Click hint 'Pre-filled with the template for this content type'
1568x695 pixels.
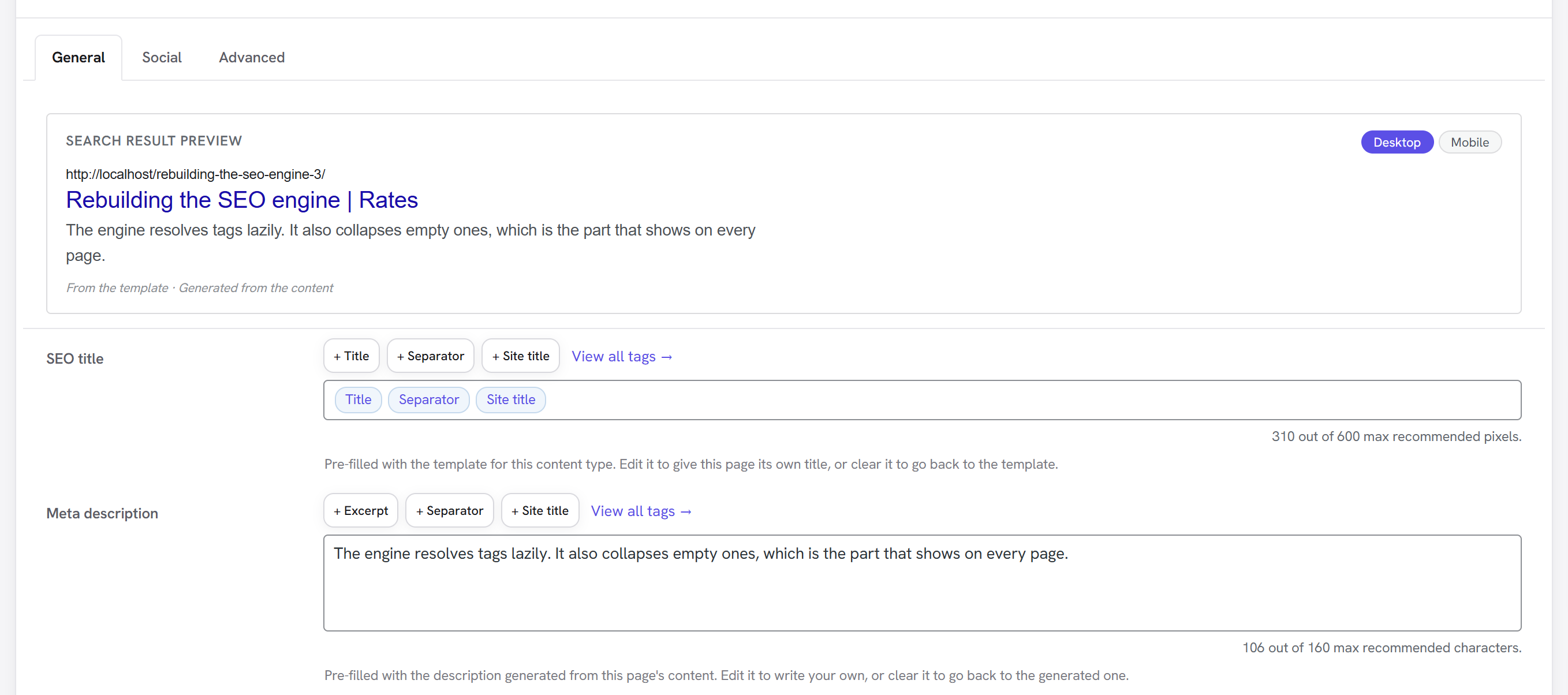coord(691,464)
